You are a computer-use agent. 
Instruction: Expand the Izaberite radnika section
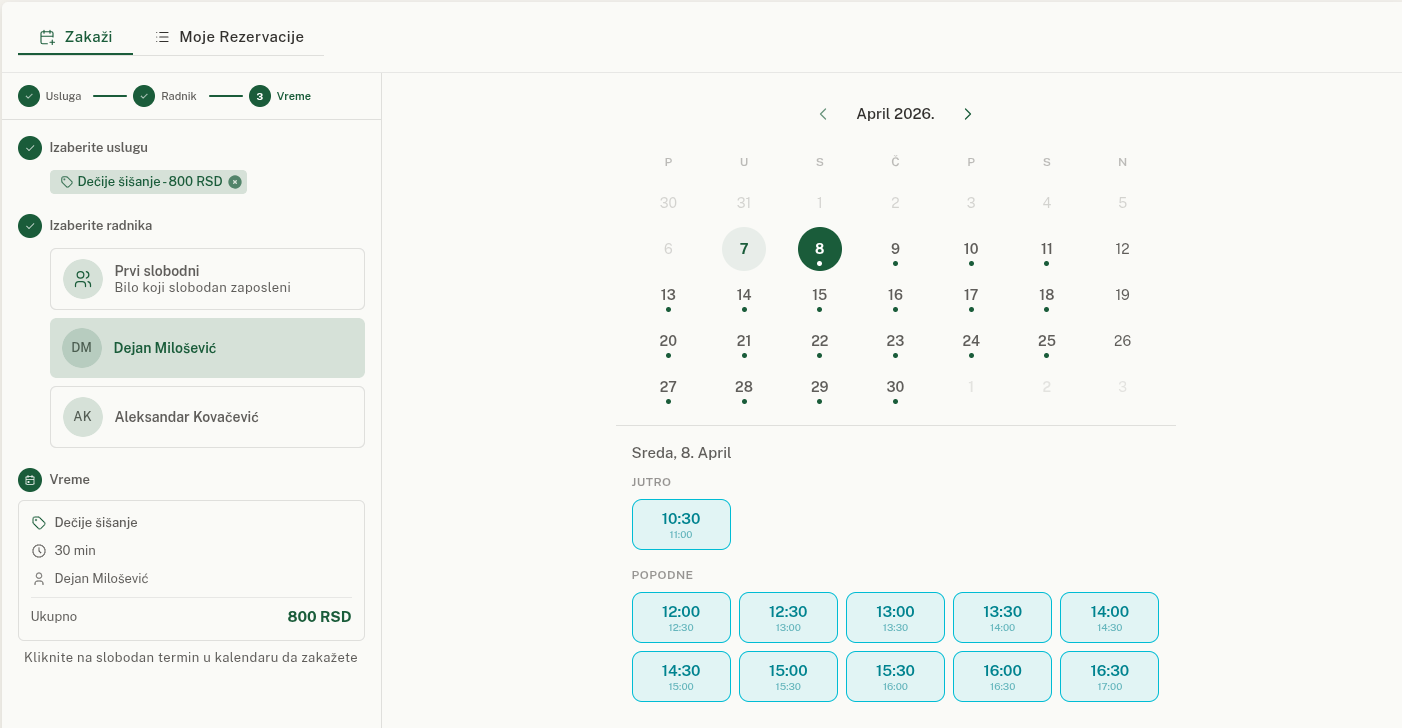100,226
